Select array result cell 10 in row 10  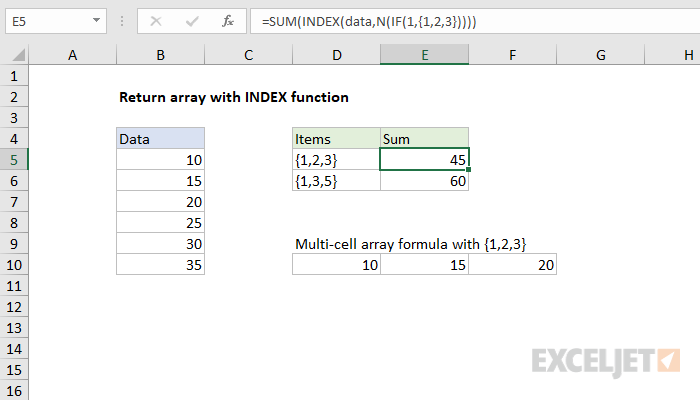point(336,265)
